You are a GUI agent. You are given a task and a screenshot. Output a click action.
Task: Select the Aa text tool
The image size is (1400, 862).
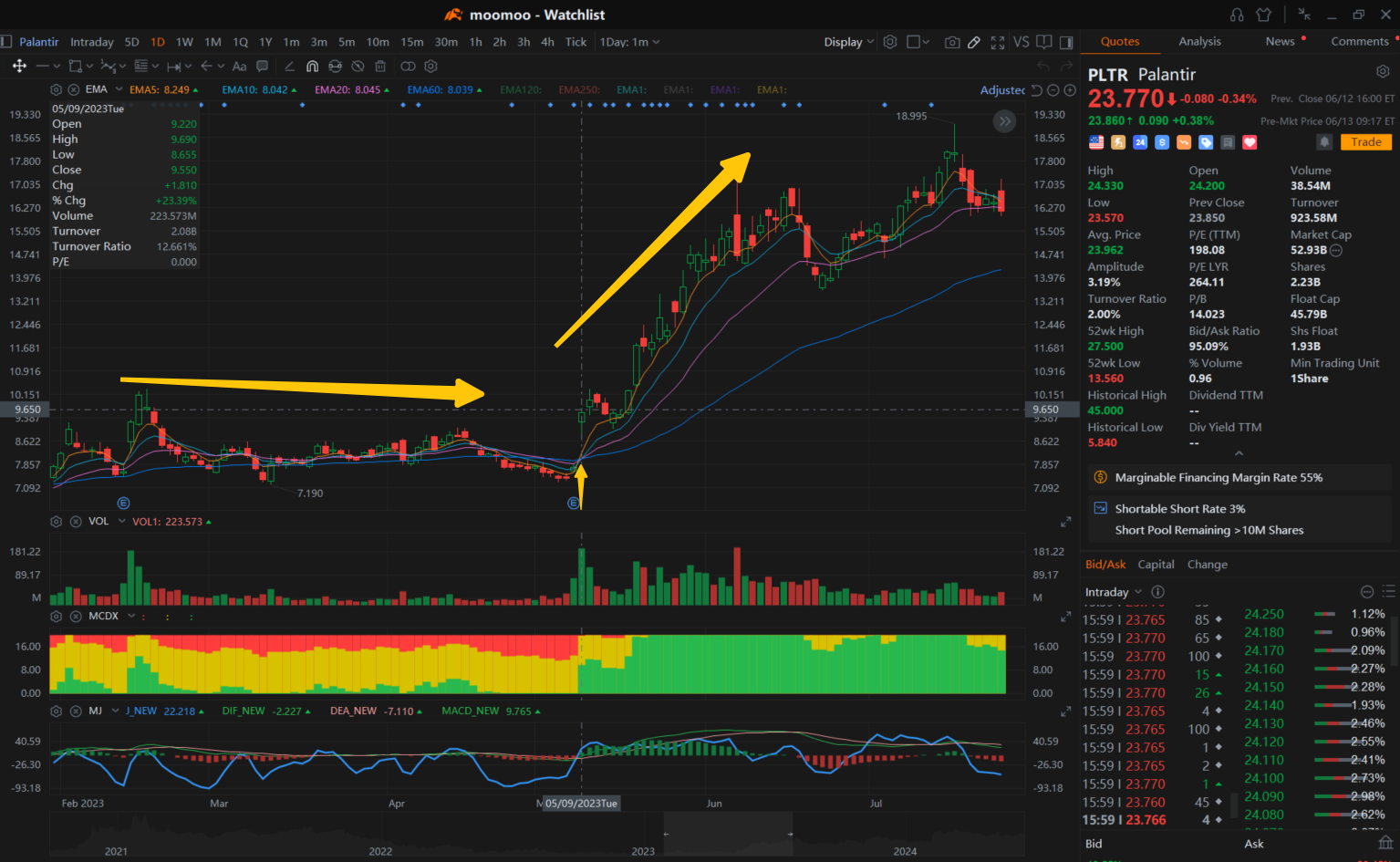click(239, 66)
